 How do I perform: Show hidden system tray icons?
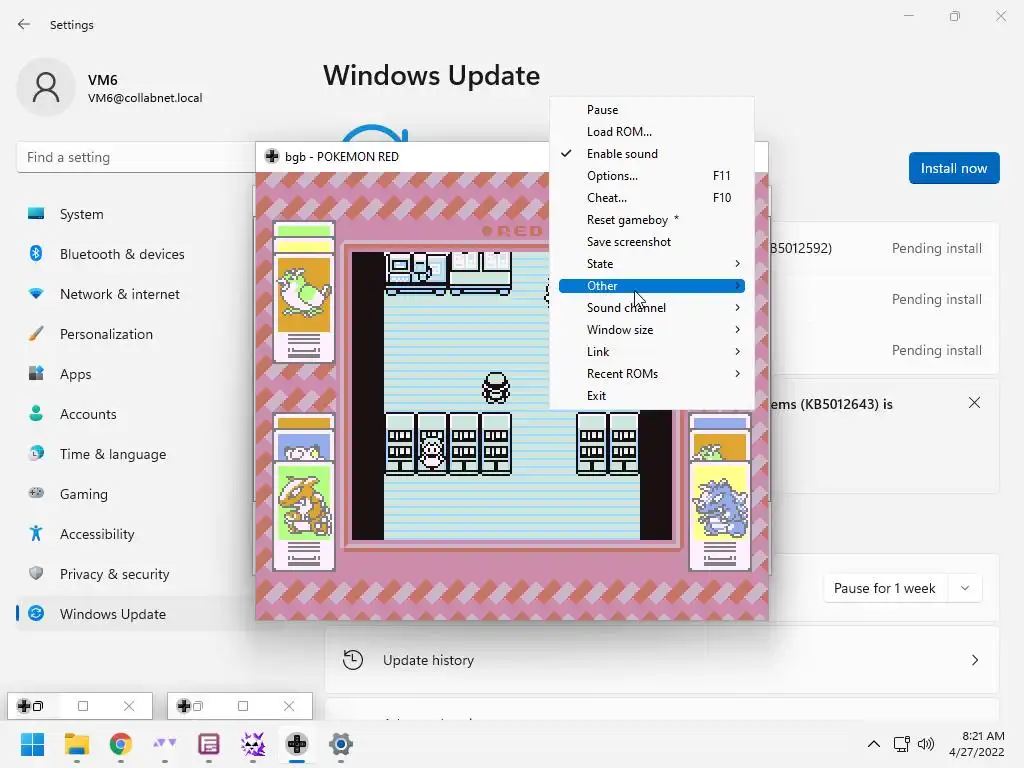873,744
